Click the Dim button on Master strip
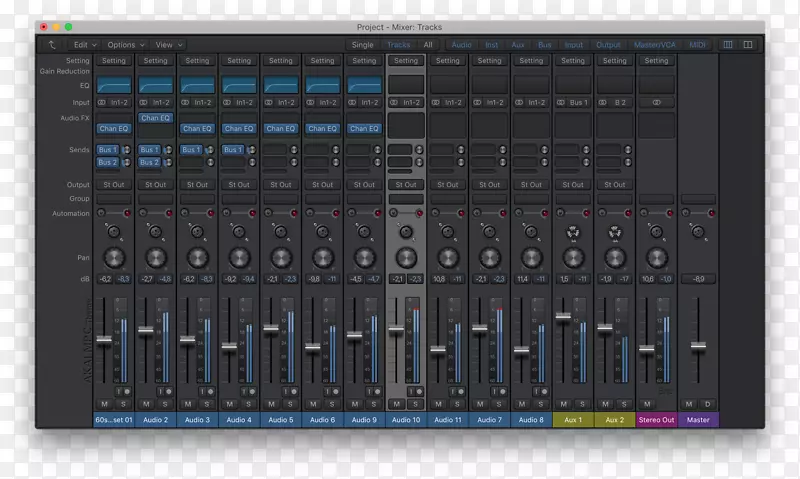This screenshot has height=479, width=800. click(707, 404)
